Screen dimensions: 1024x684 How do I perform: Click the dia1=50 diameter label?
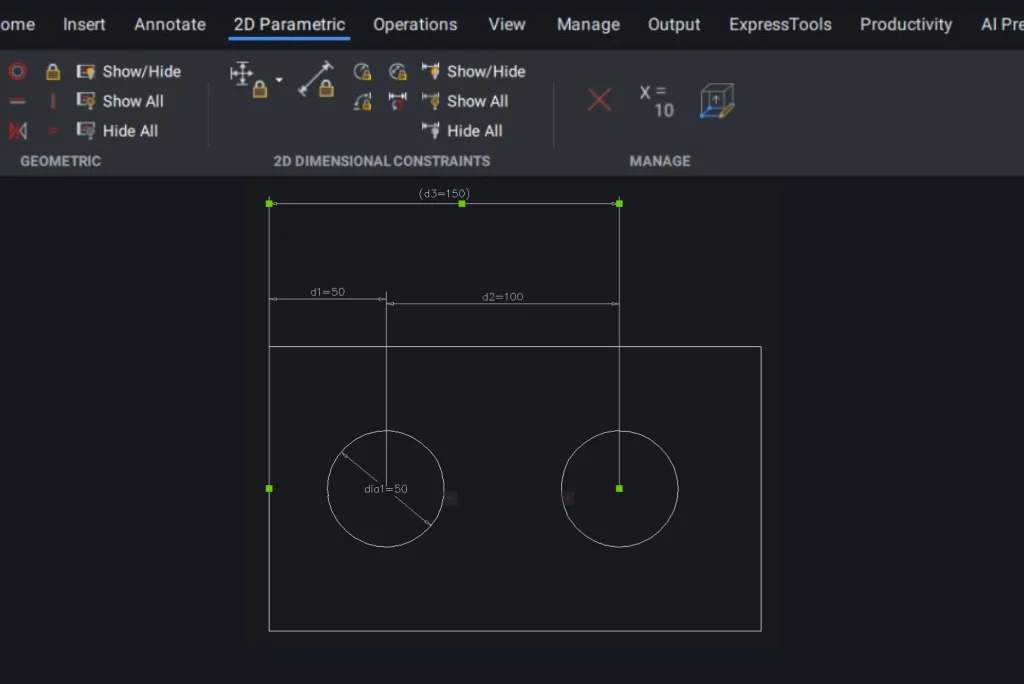coord(386,489)
